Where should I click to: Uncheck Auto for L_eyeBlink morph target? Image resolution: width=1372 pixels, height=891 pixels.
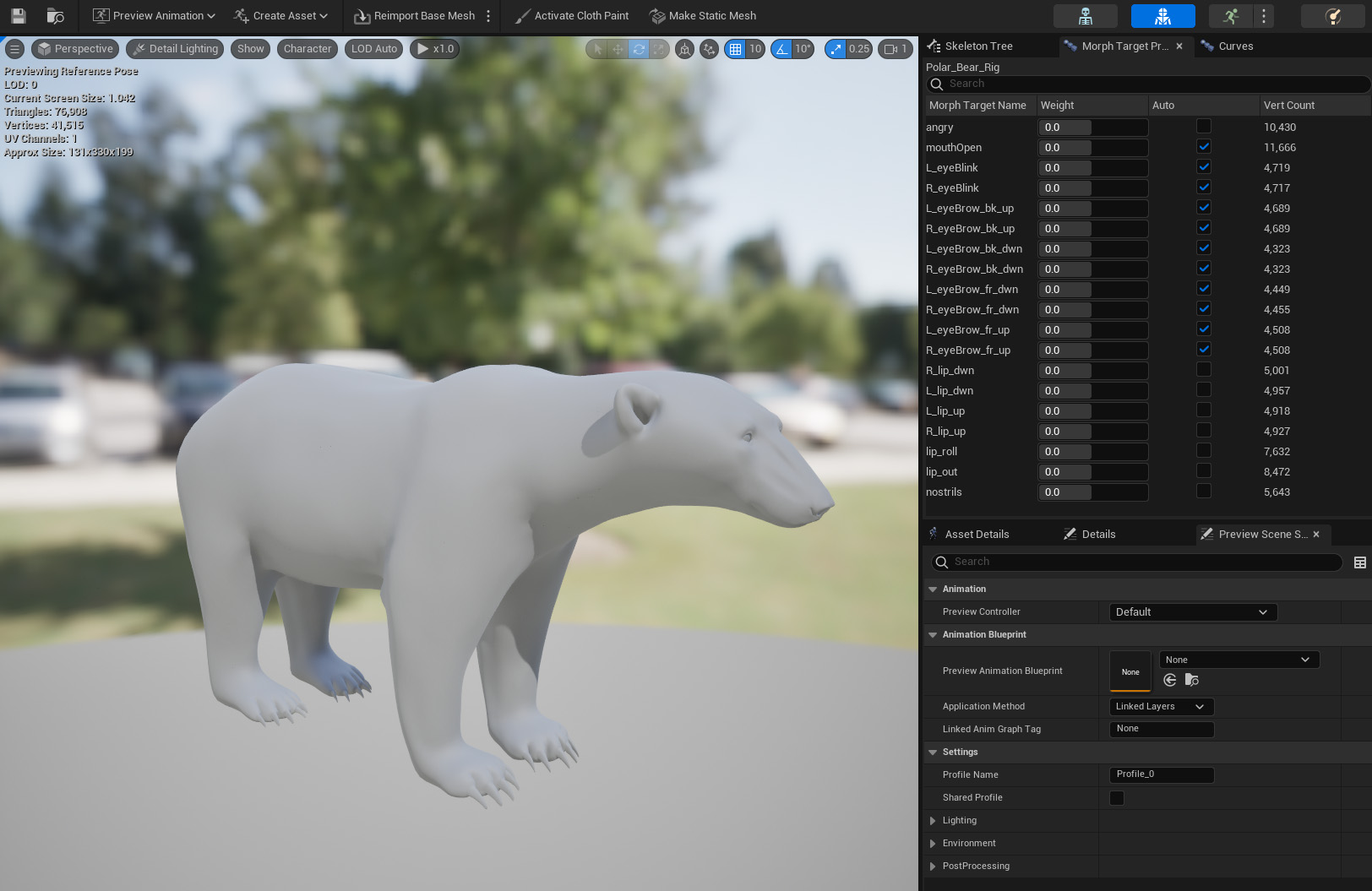(x=1204, y=167)
